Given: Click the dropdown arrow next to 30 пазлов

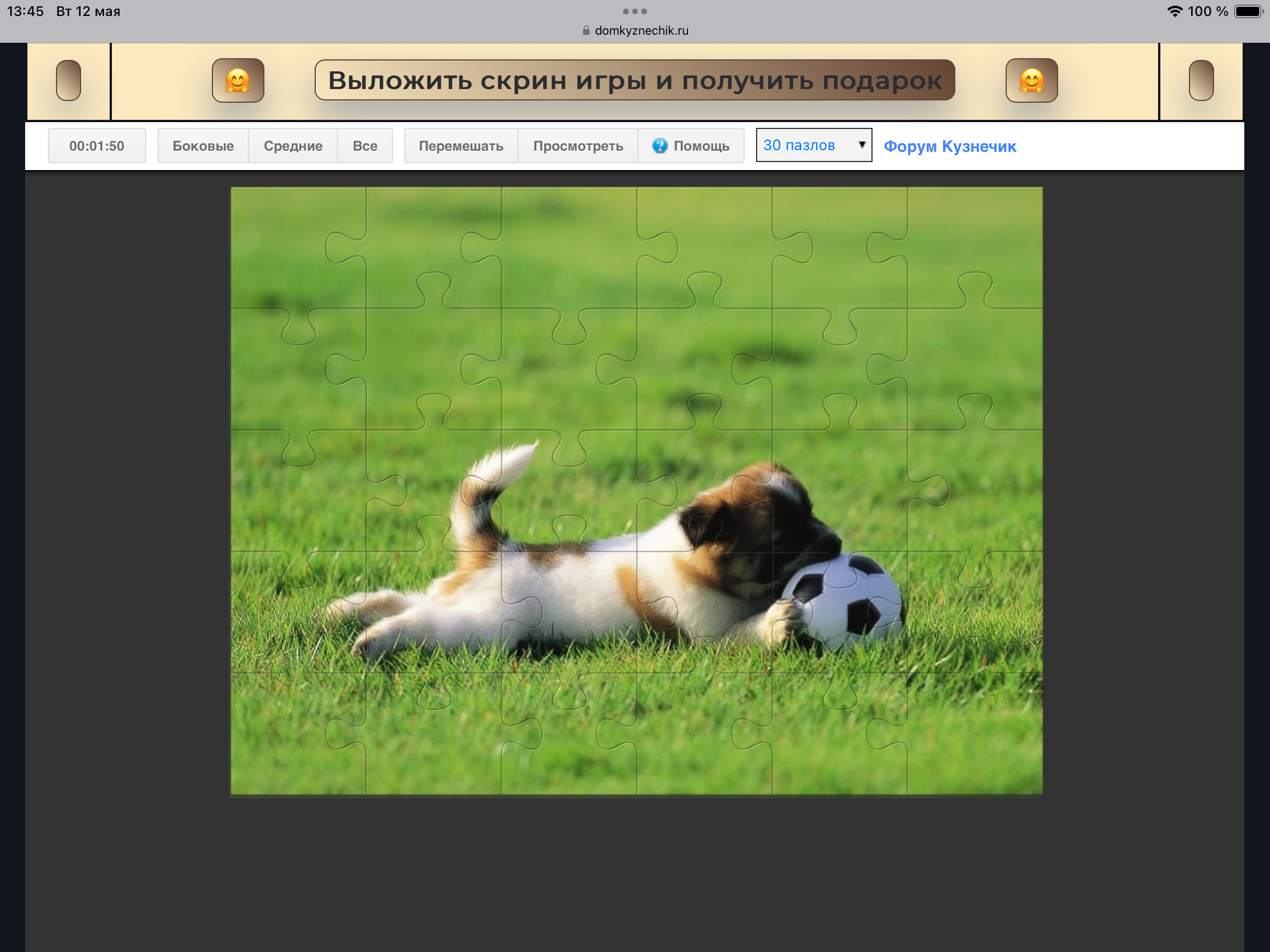Looking at the screenshot, I should point(861,144).
